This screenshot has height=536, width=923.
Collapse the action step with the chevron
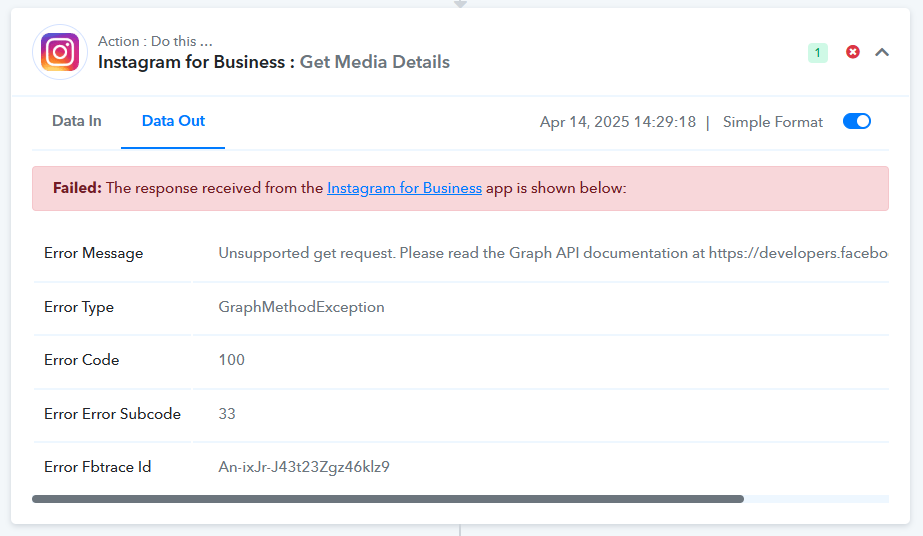coord(882,52)
